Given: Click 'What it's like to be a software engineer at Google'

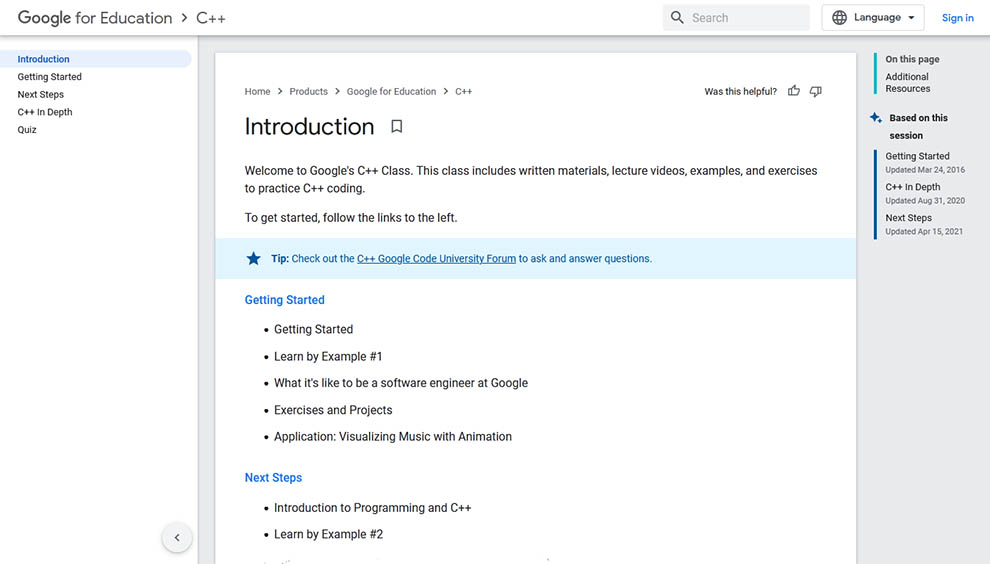Looking at the screenshot, I should tap(401, 383).
